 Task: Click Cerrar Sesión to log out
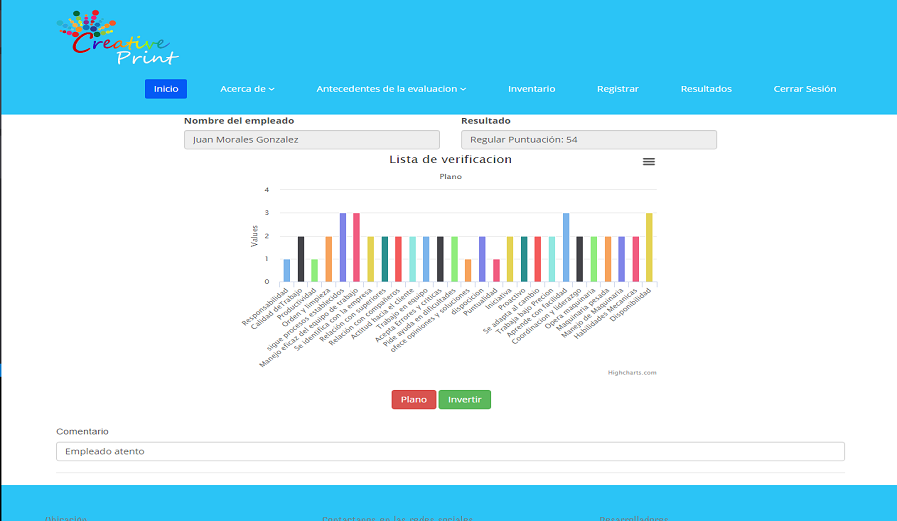(804, 89)
